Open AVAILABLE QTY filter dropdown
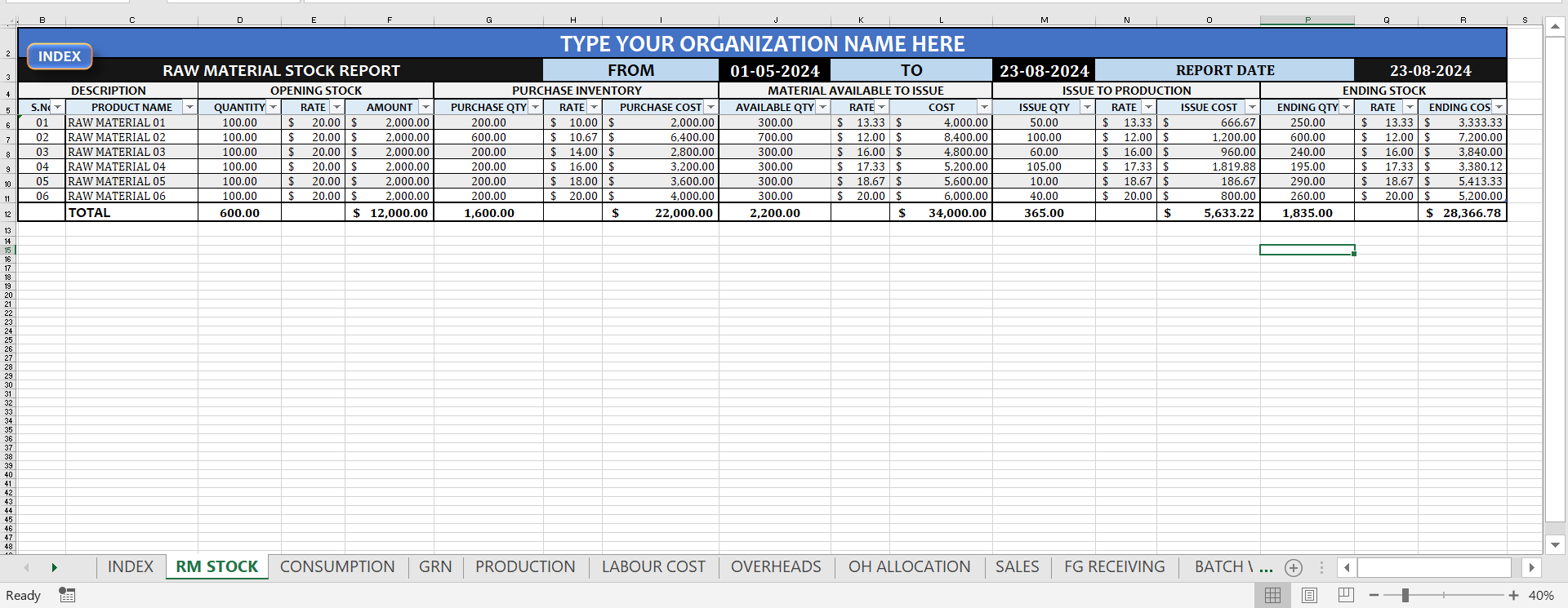 [x=822, y=107]
